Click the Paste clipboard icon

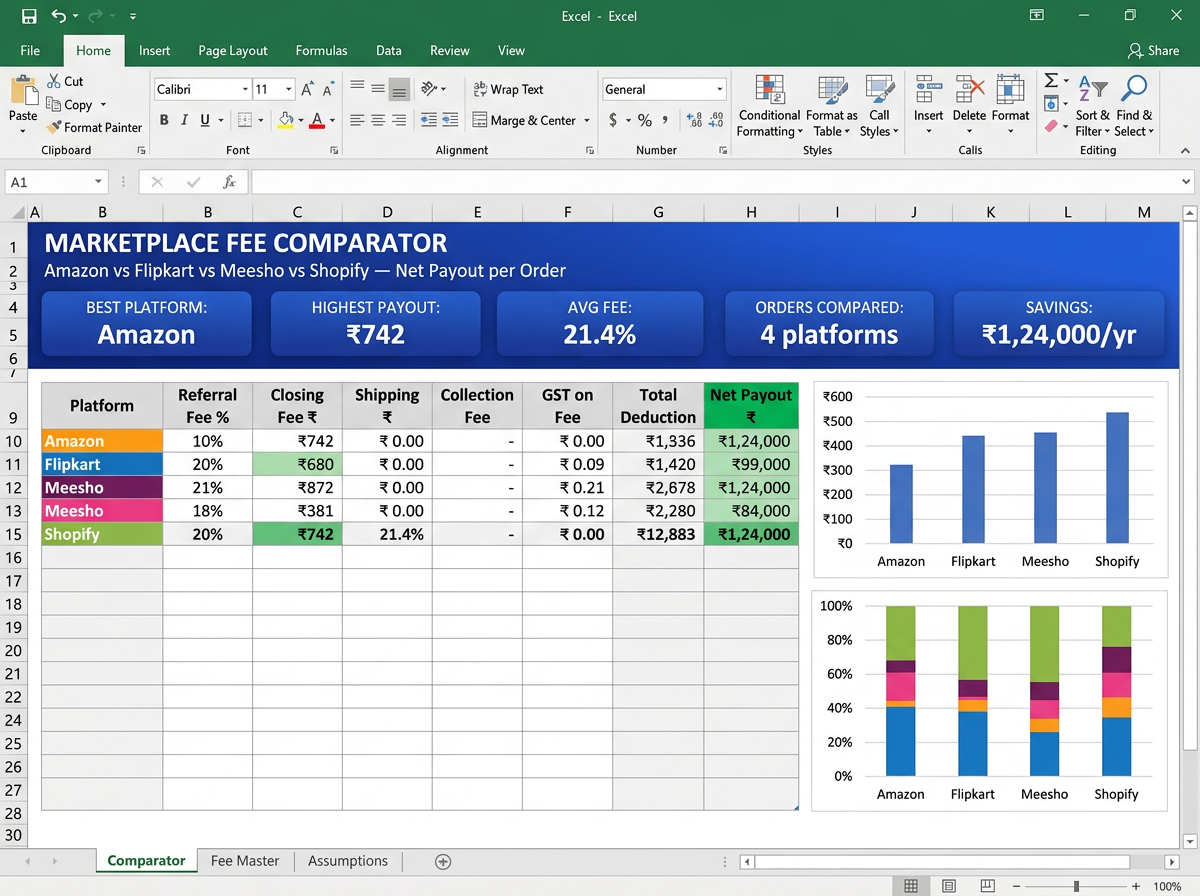tap(23, 91)
